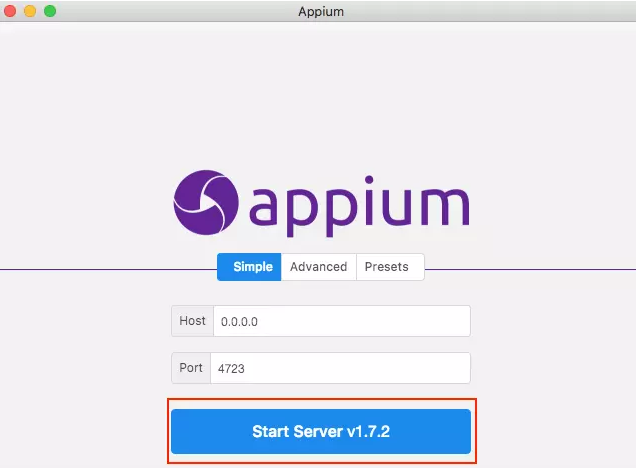Select the Presets tab
The width and height of the screenshot is (636, 468).
pos(390,267)
